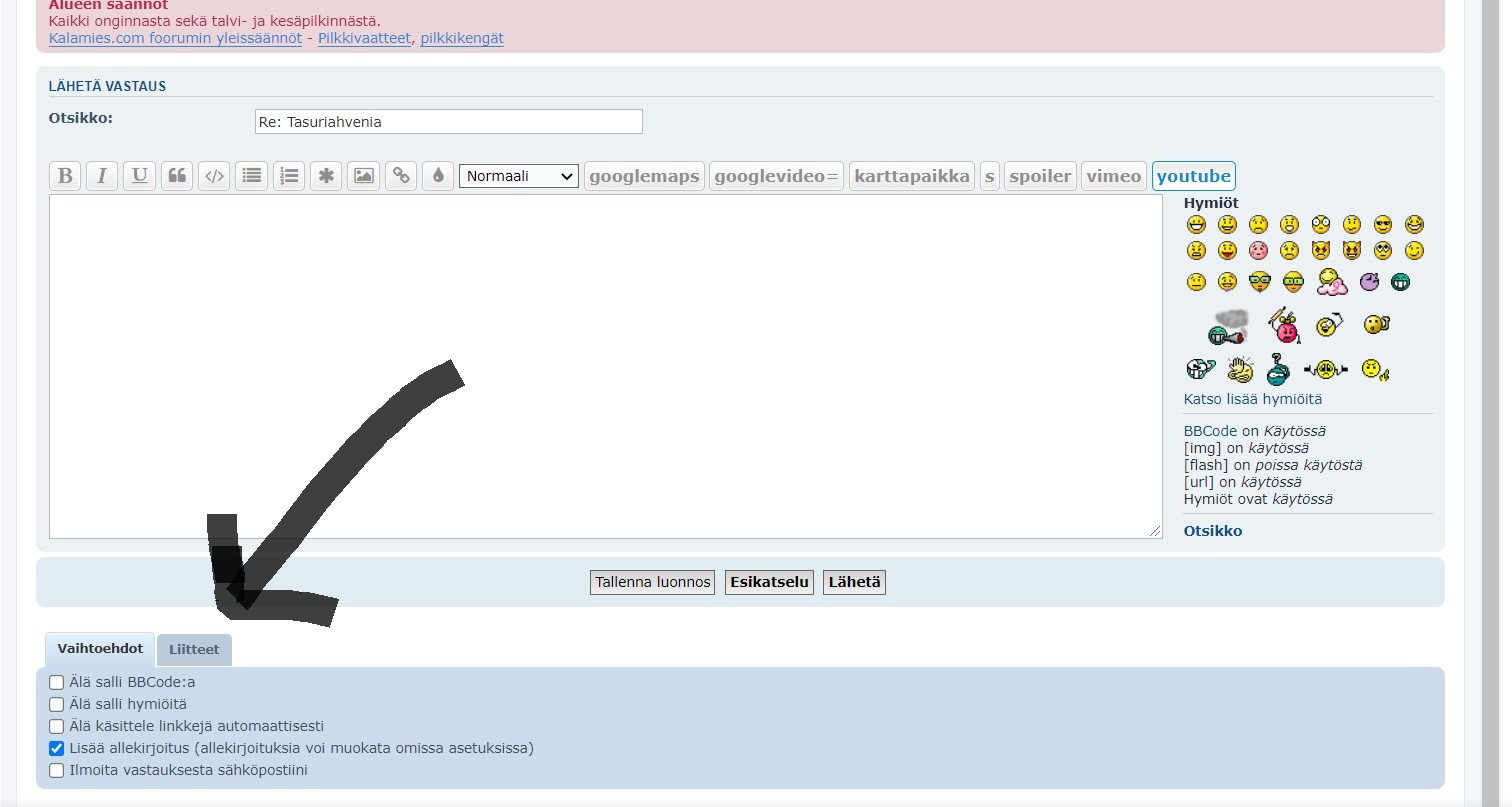Screen dimensions: 1512x807
Task: Enable 'Ilmoita vastauksesta sähköpostiini' option
Action: click(57, 771)
